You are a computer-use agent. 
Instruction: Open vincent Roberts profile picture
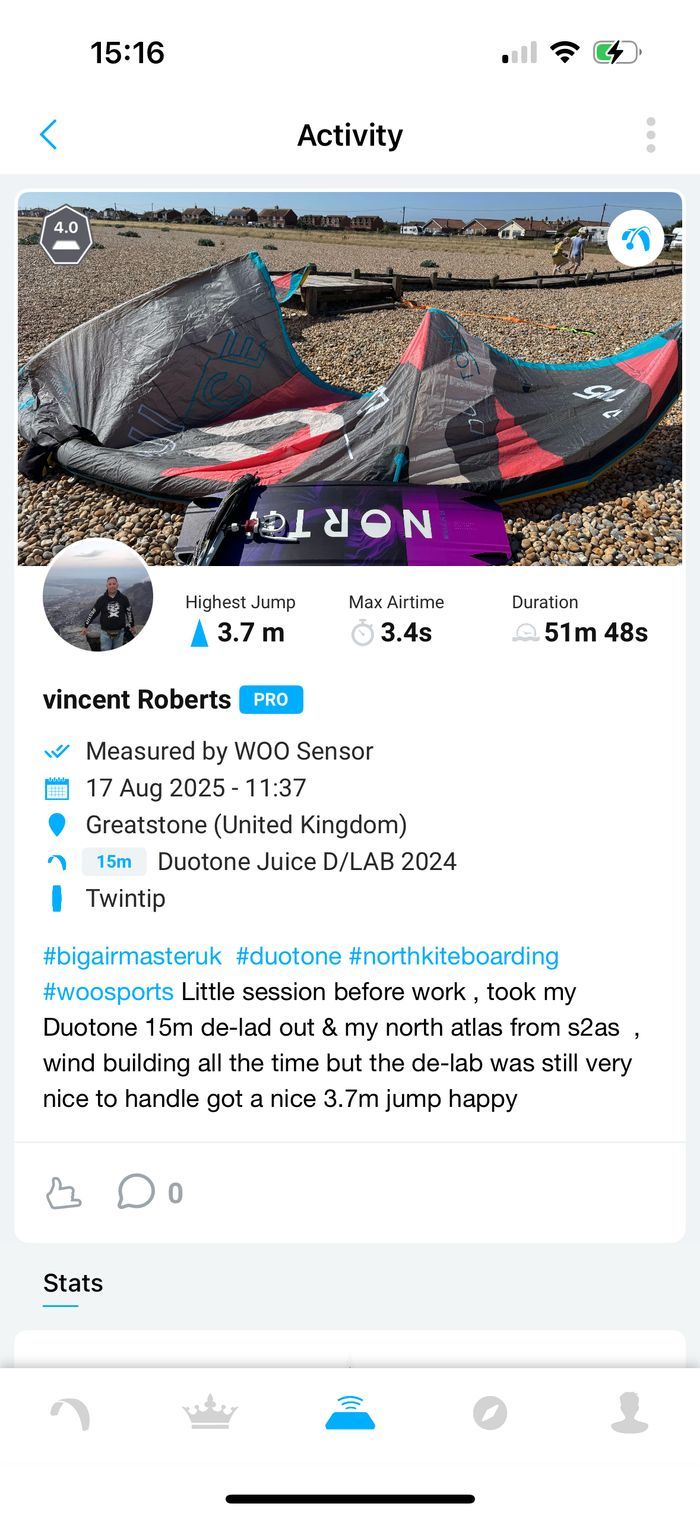click(x=98, y=596)
